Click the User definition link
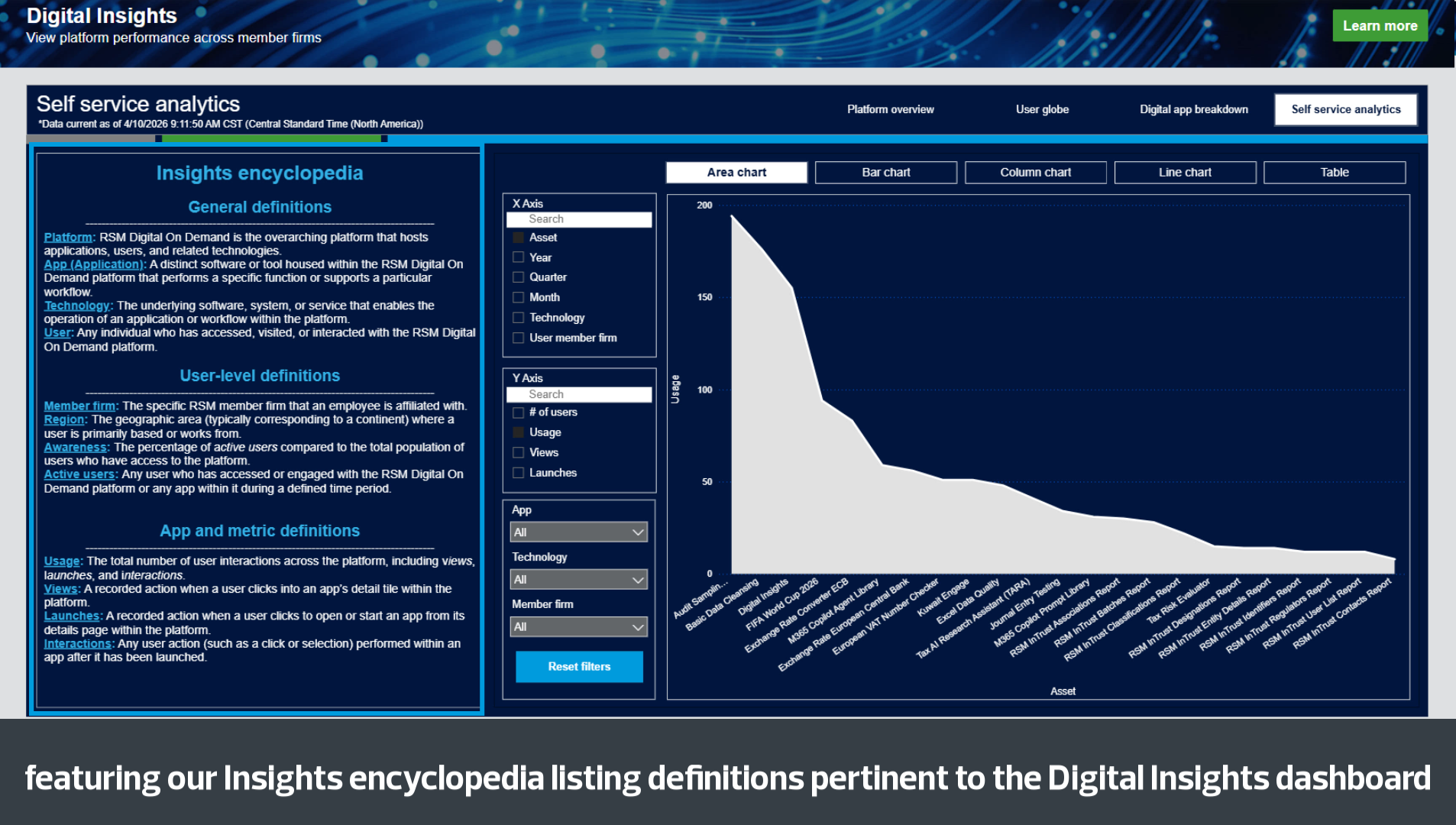The width and height of the screenshot is (1456, 825). (x=57, y=333)
